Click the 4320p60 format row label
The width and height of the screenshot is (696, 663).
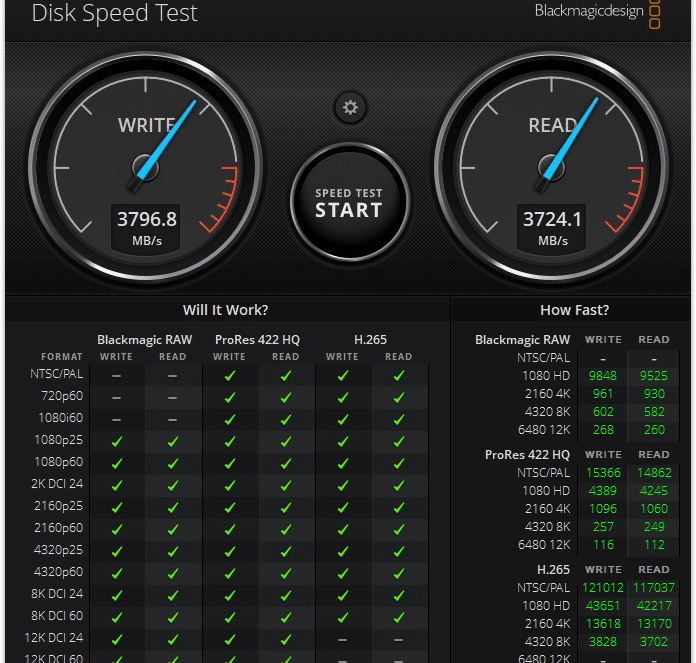pos(58,572)
